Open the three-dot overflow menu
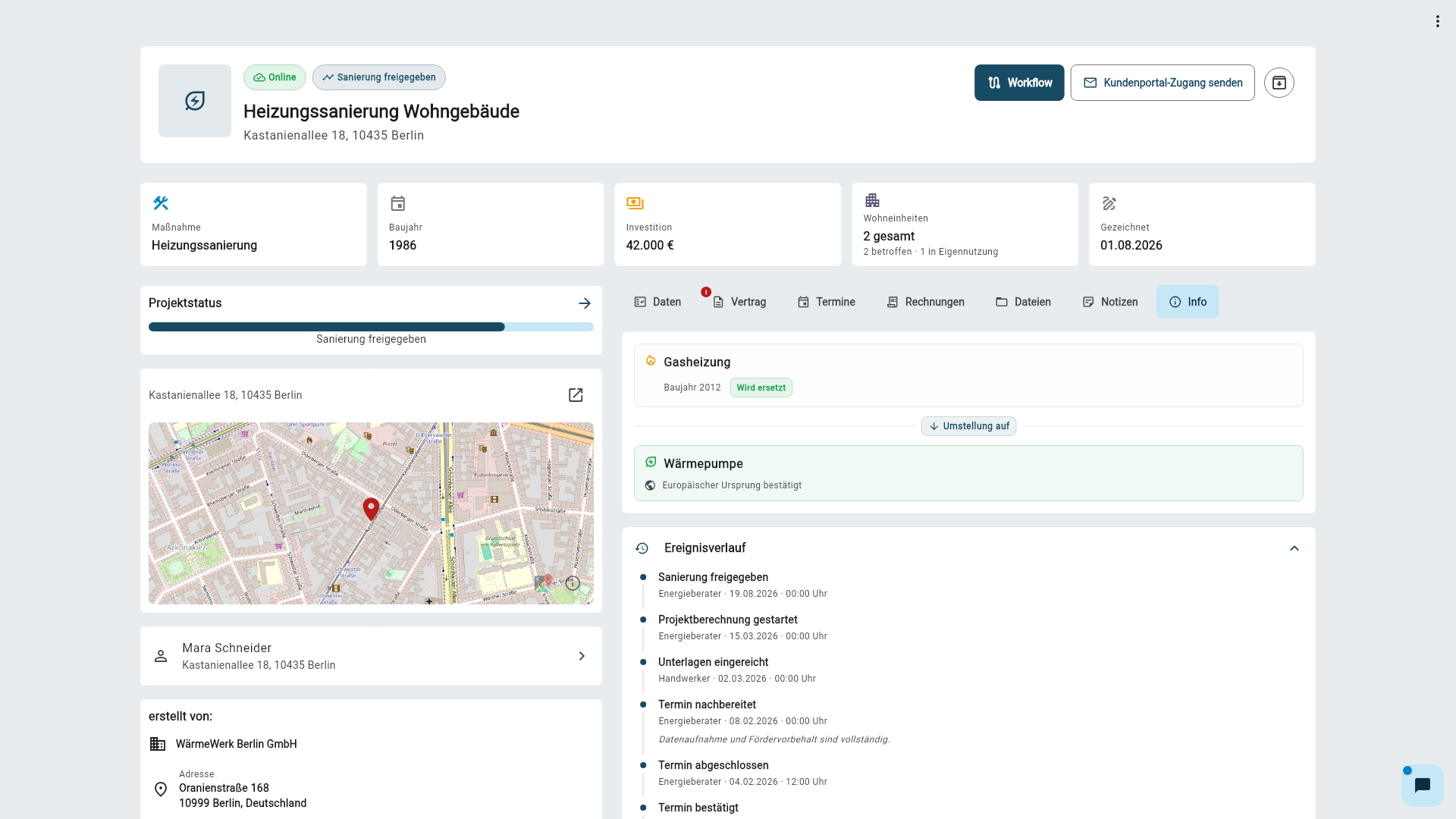This screenshot has width=1456, height=819. pos(1437,21)
